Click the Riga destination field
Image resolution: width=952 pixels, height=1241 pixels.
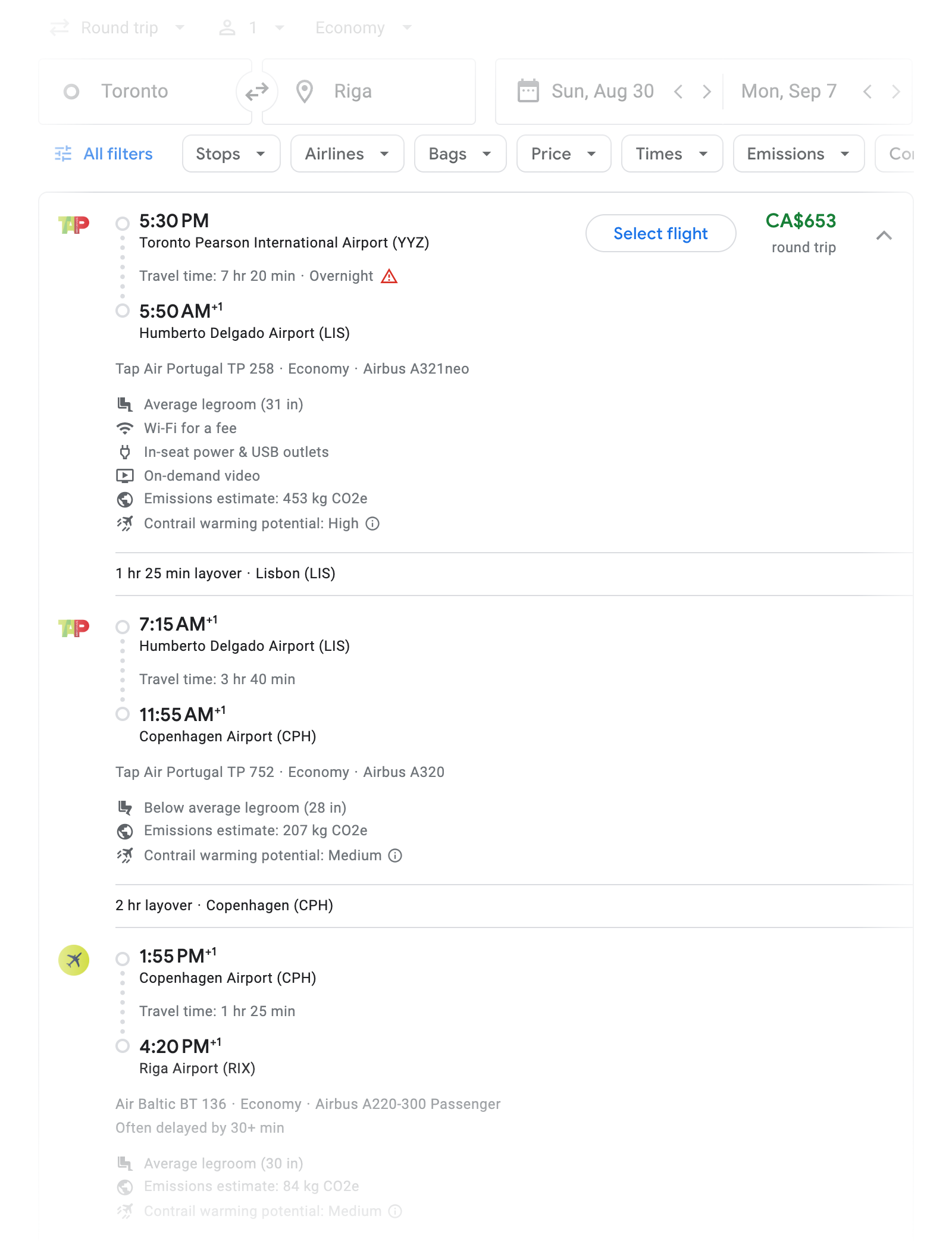[369, 91]
